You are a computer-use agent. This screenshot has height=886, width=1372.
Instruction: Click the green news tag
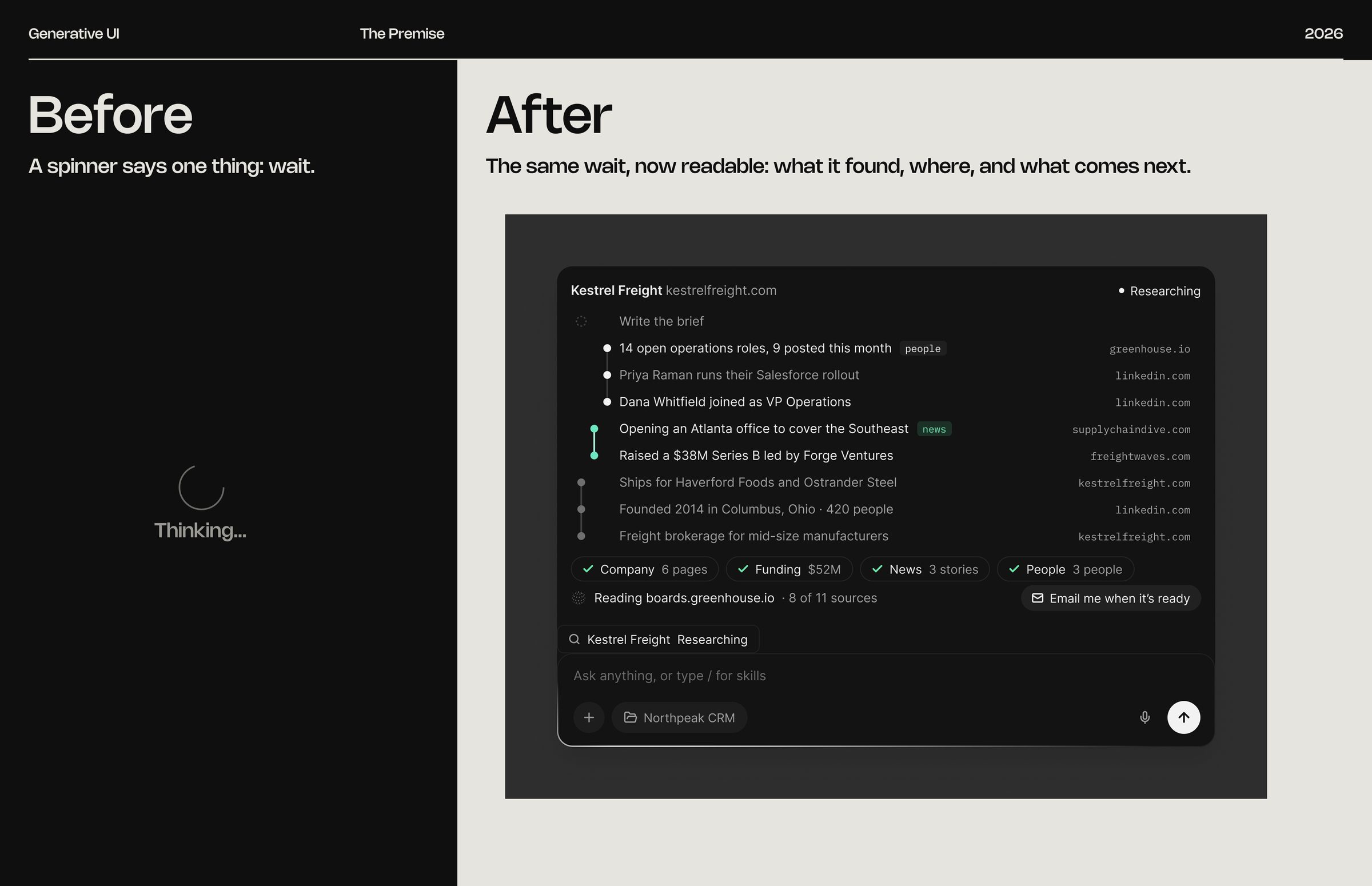[x=934, y=429]
